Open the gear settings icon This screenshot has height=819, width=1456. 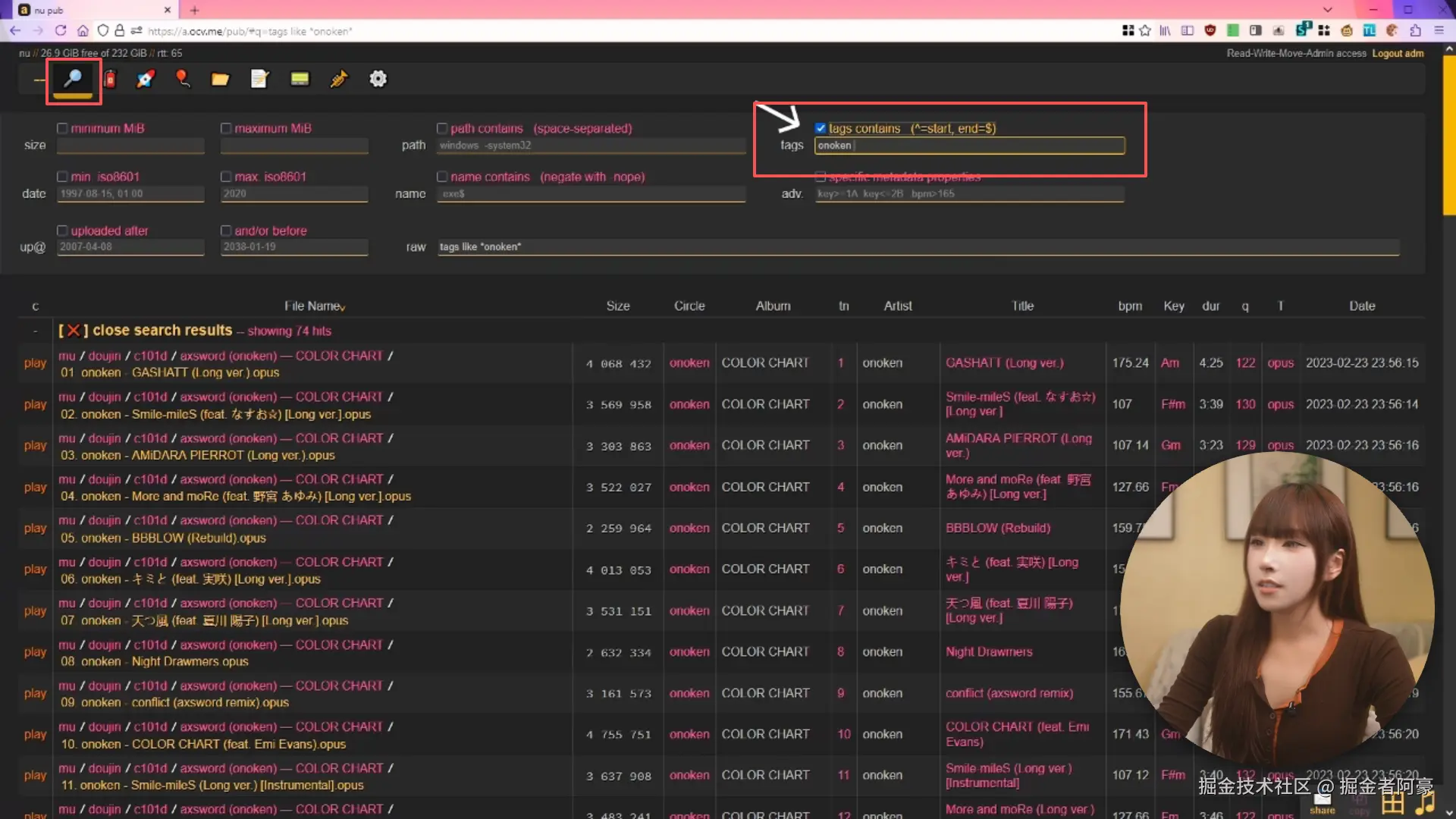click(x=378, y=79)
